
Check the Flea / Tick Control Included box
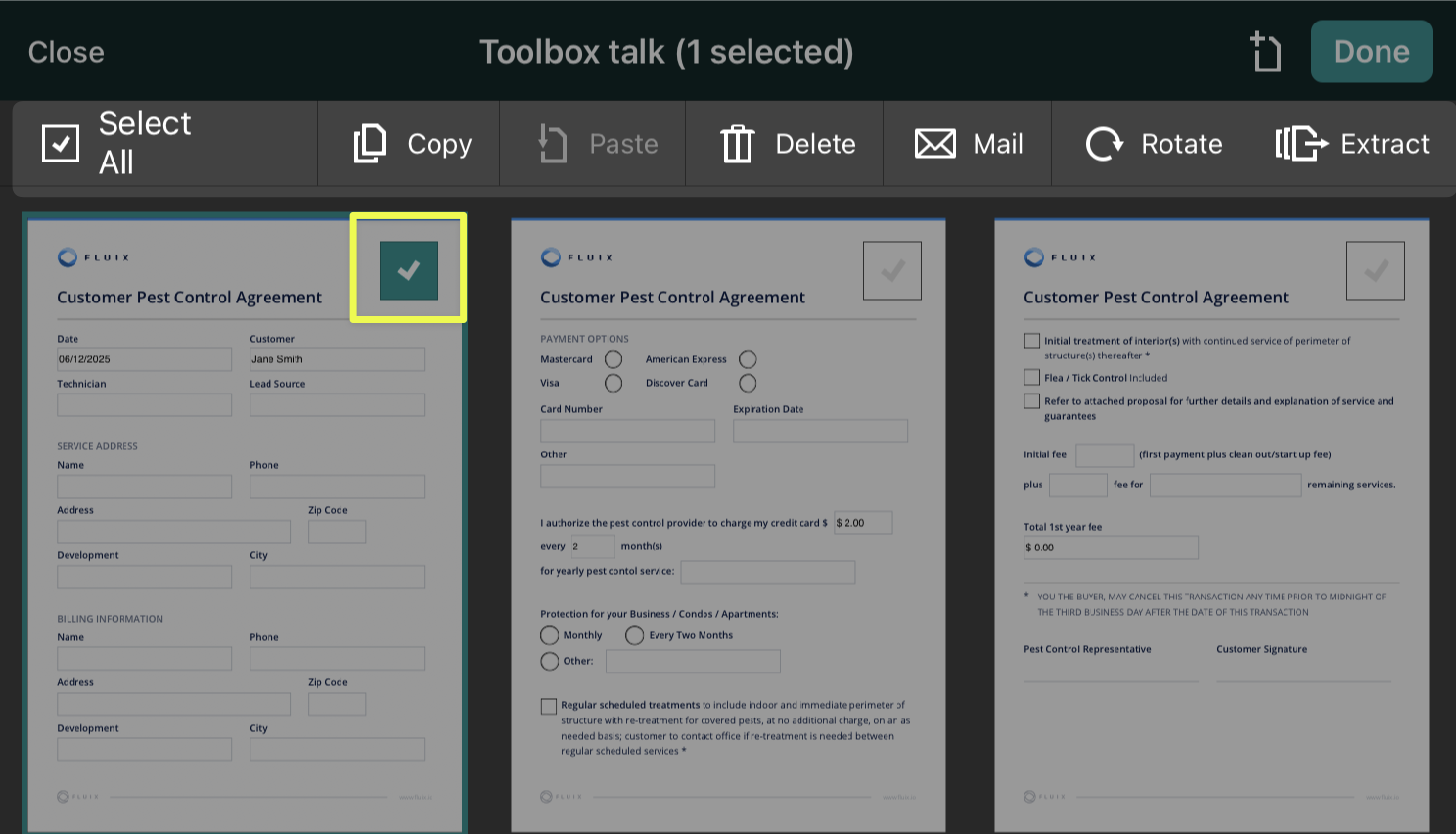(1031, 377)
